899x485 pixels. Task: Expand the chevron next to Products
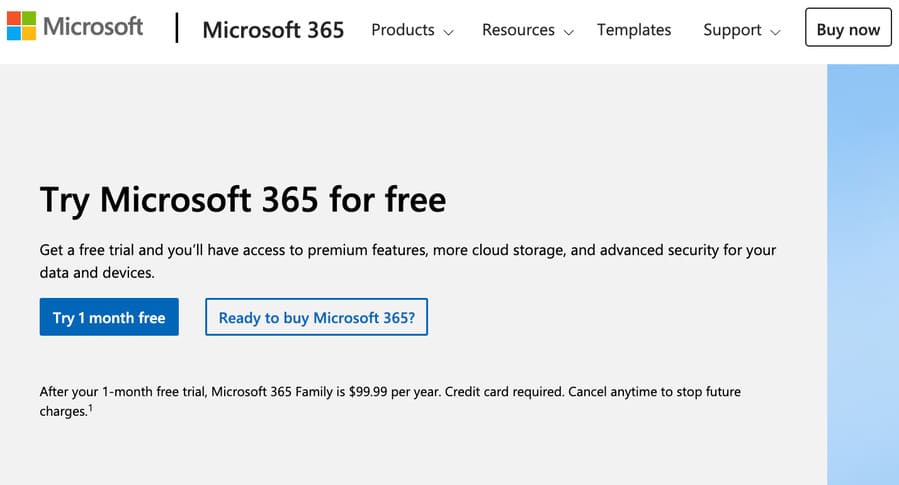click(448, 32)
